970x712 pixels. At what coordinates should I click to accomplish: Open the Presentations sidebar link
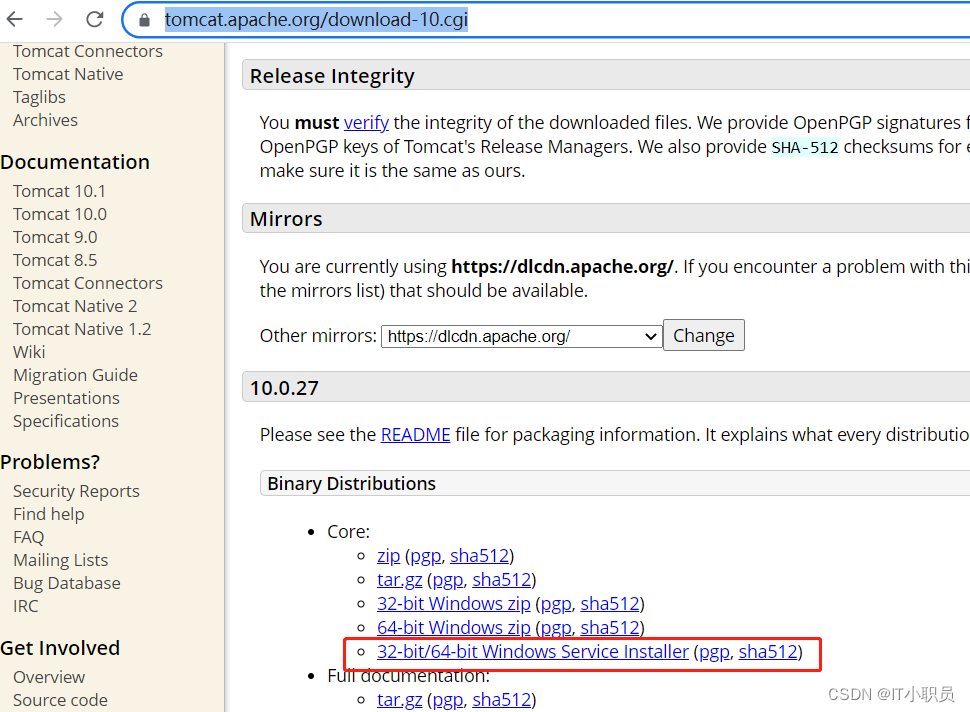(x=66, y=398)
